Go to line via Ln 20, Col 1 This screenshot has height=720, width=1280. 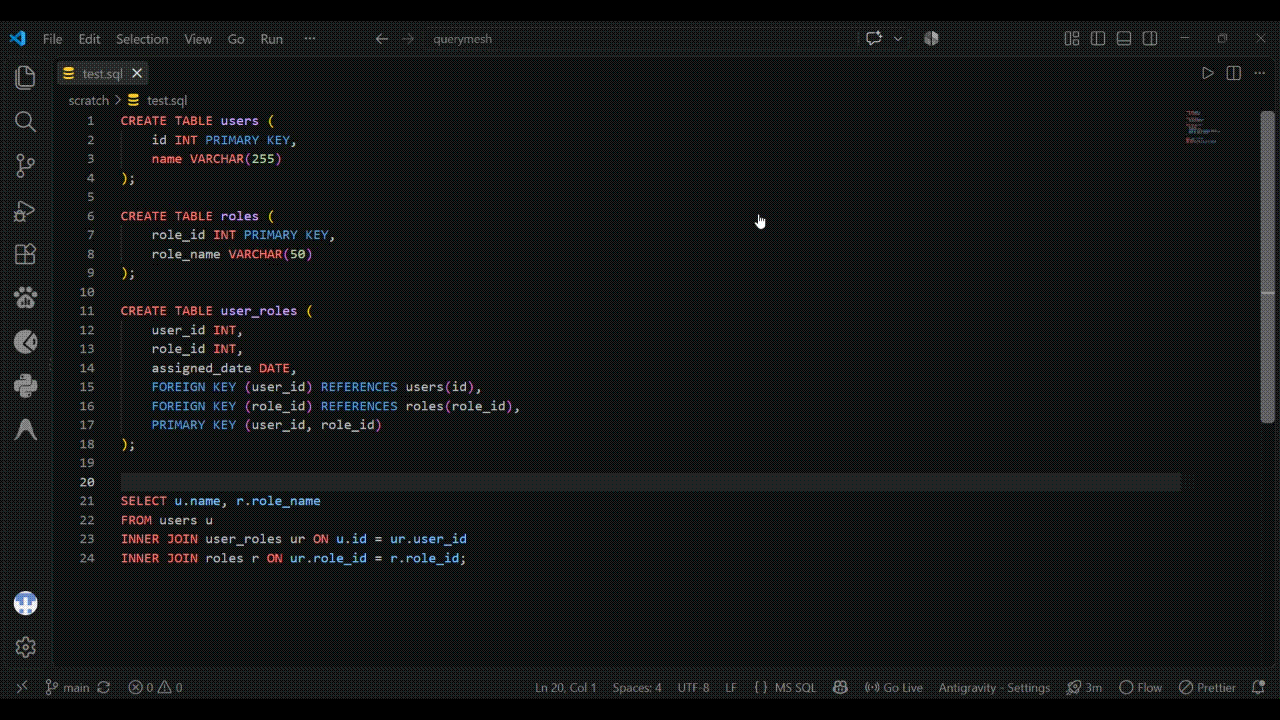pos(565,687)
